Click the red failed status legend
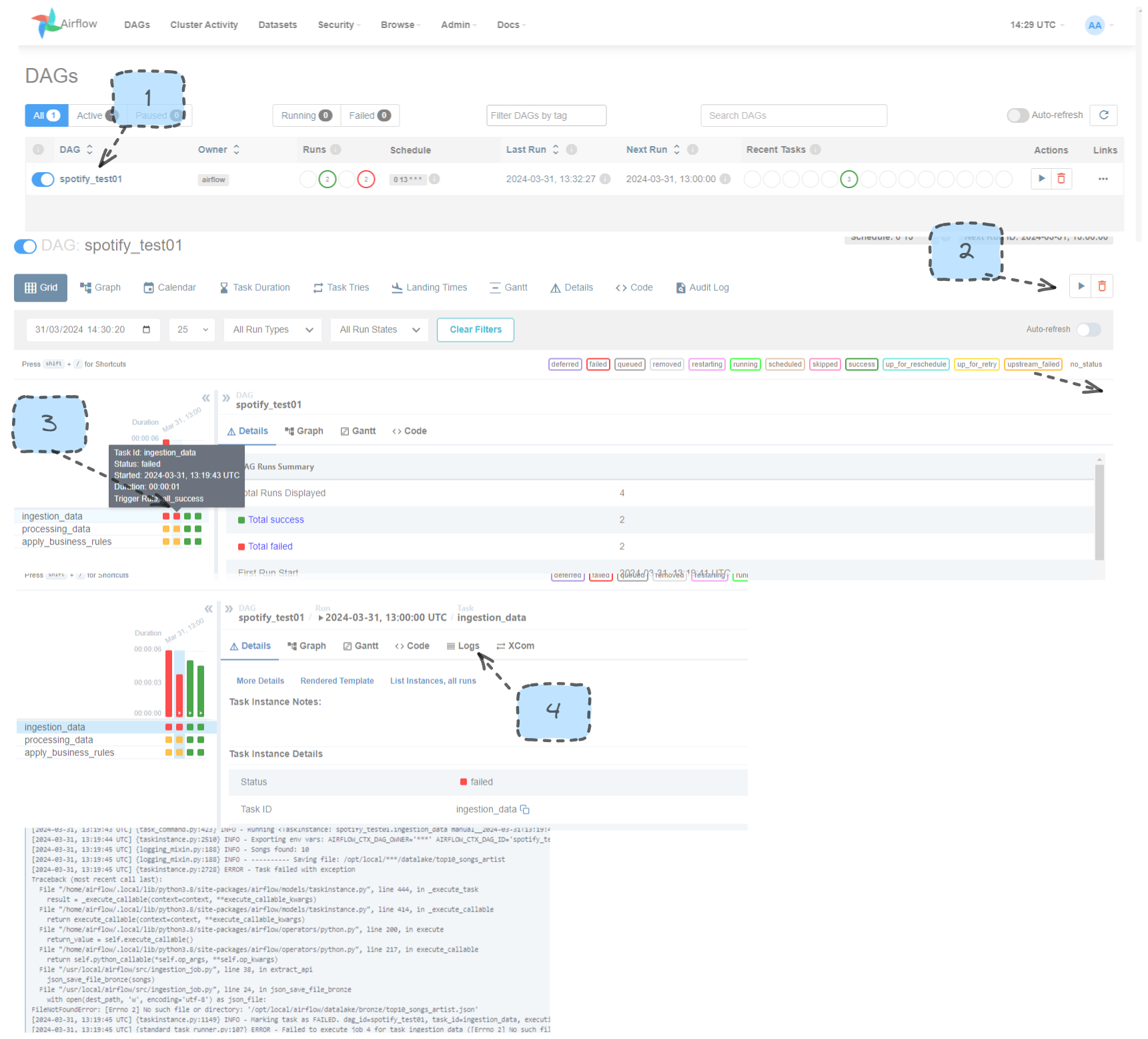This screenshot has width=1148, height=1039. (598, 364)
